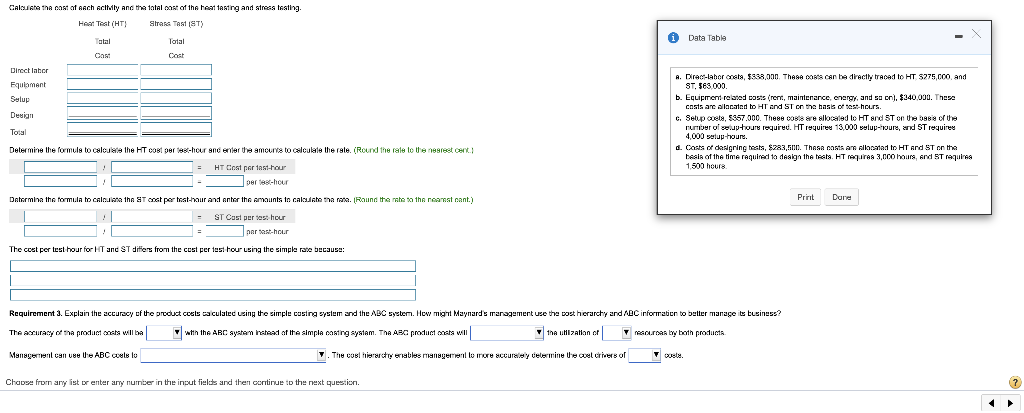The image size is (1024, 413).
Task: Select Design HT total cost field
Action: click(103, 115)
